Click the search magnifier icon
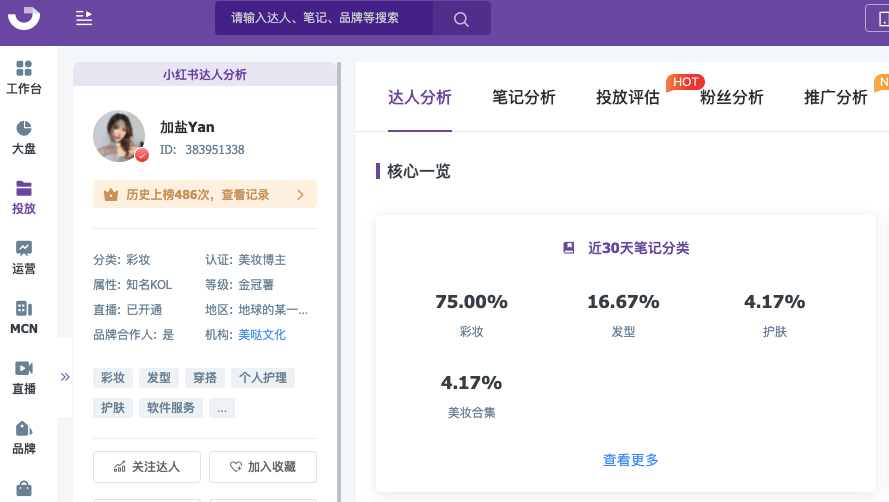Image resolution: width=889 pixels, height=502 pixels. (461, 18)
